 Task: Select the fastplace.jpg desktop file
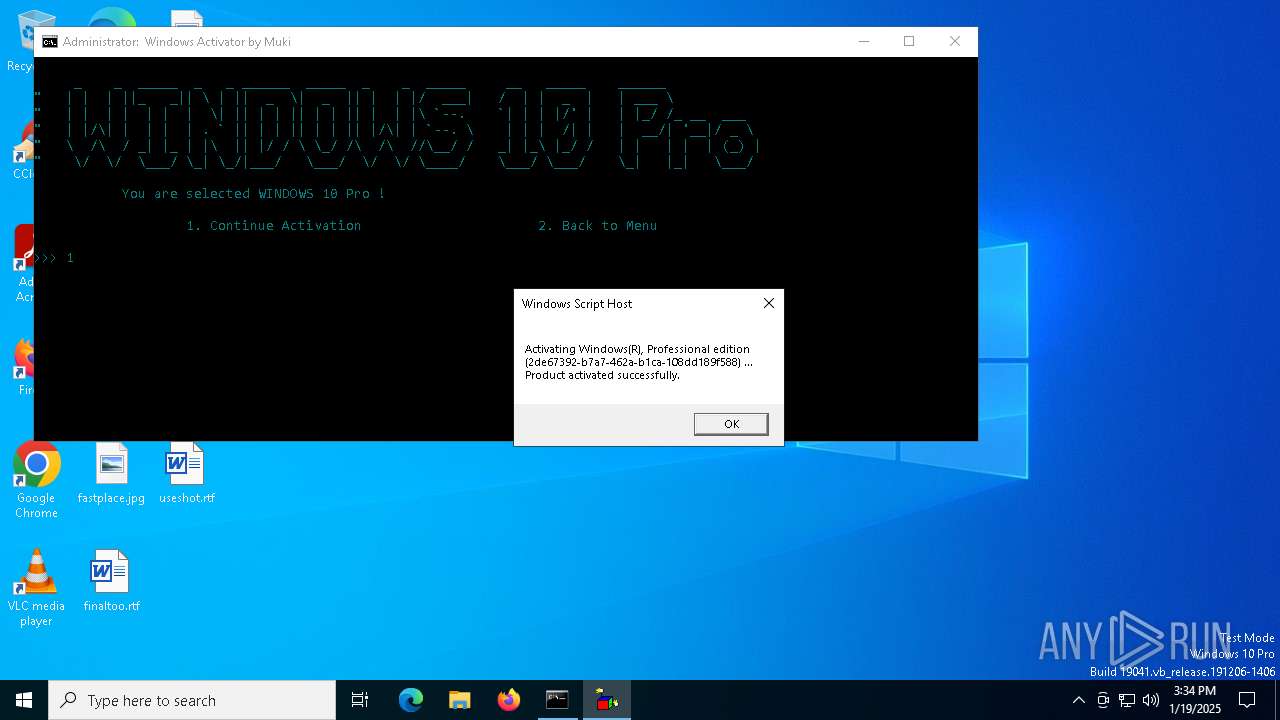tap(111, 474)
